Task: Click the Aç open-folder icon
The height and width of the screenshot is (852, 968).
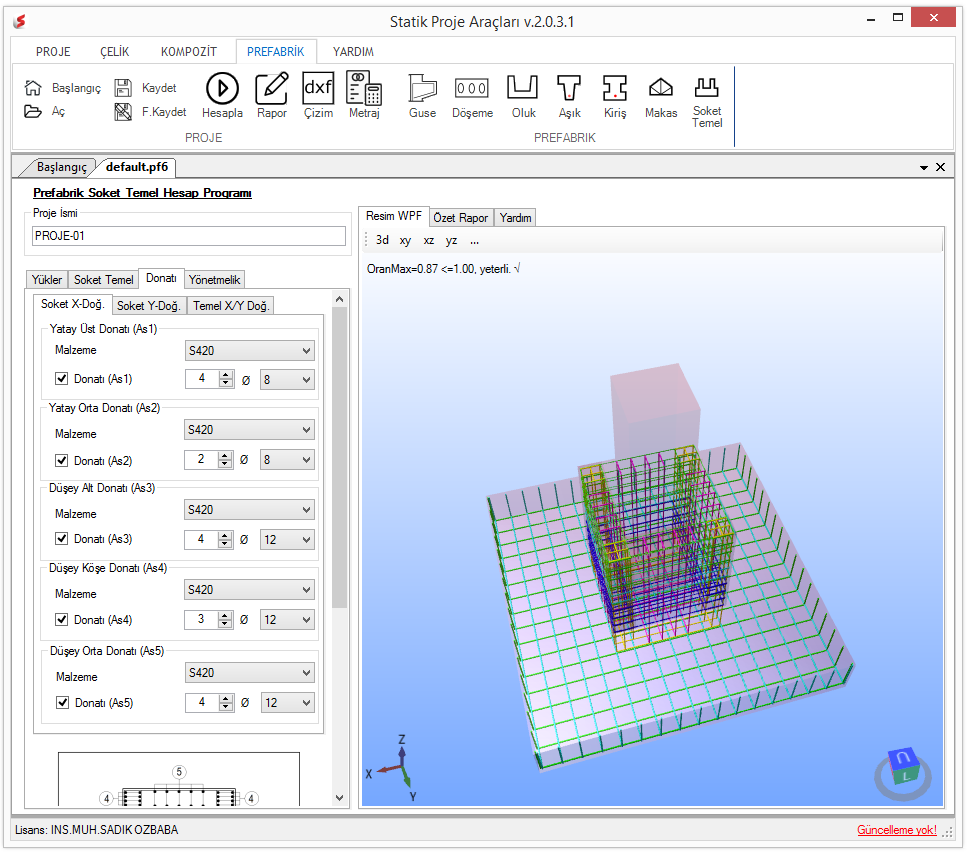Action: [x=33, y=111]
